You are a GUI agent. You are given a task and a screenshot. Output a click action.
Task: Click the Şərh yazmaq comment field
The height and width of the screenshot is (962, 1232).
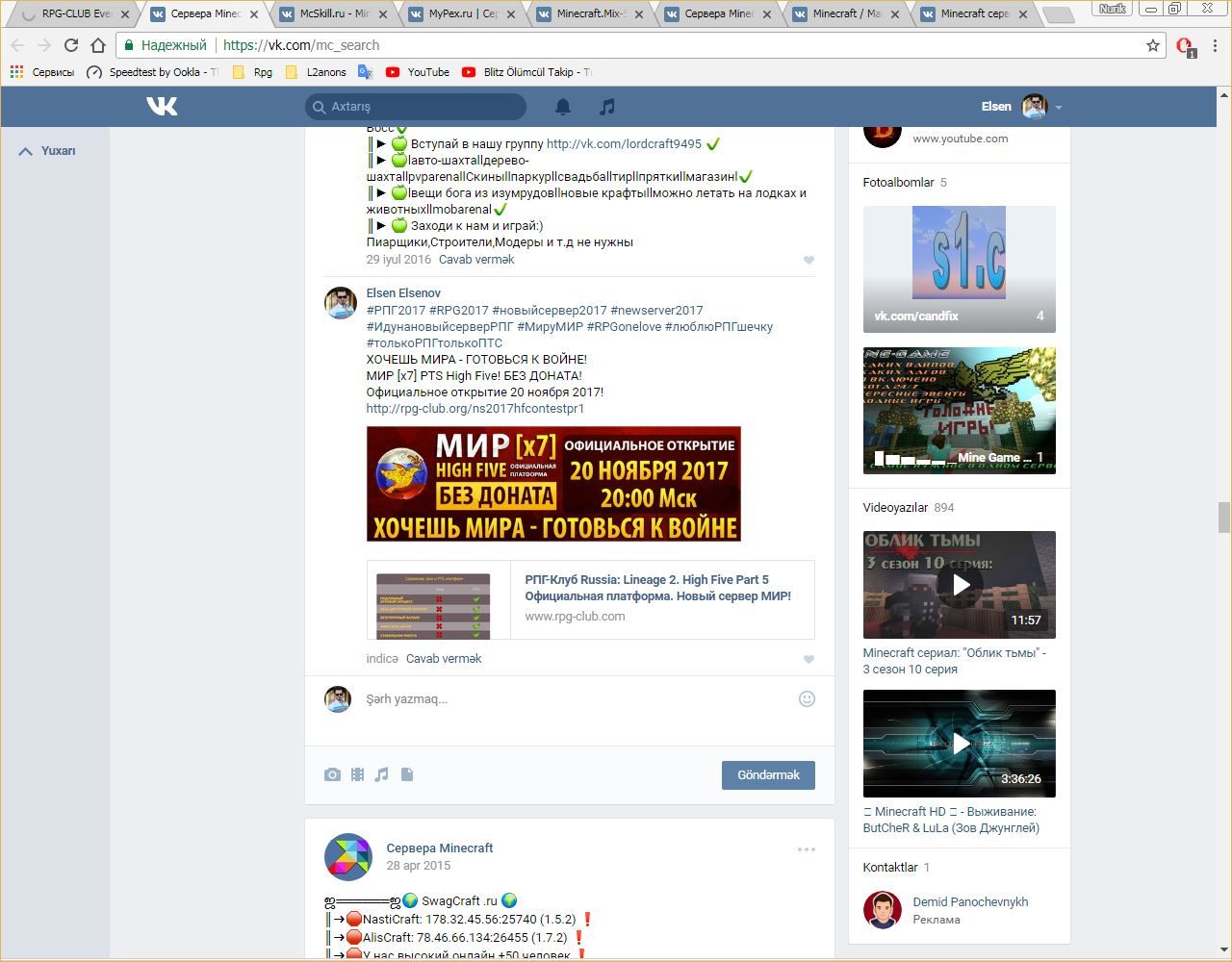(x=576, y=699)
